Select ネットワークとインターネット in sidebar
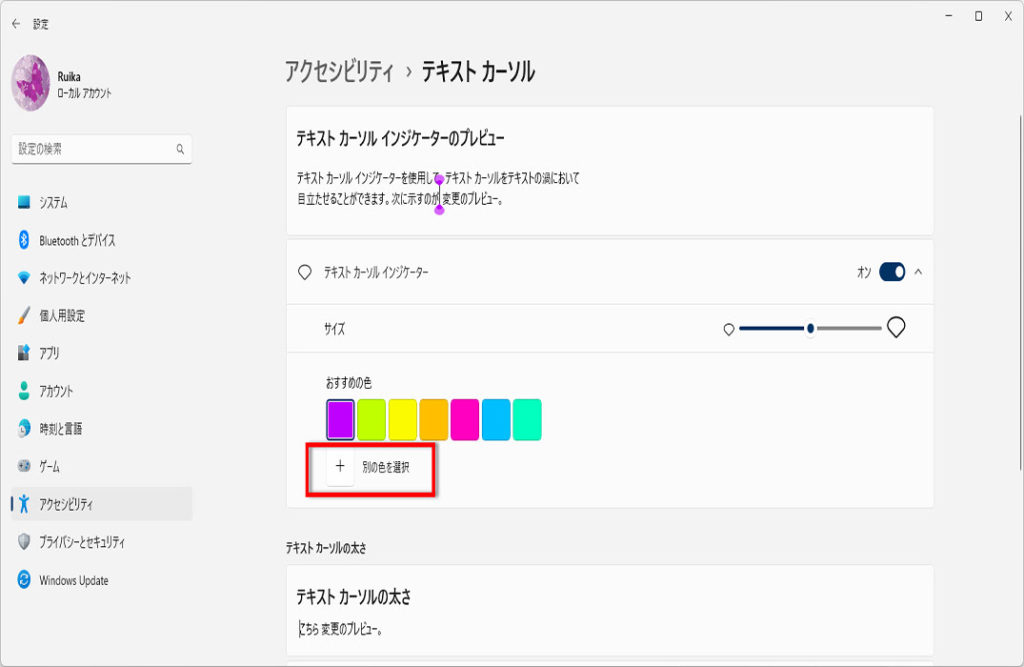 84,278
